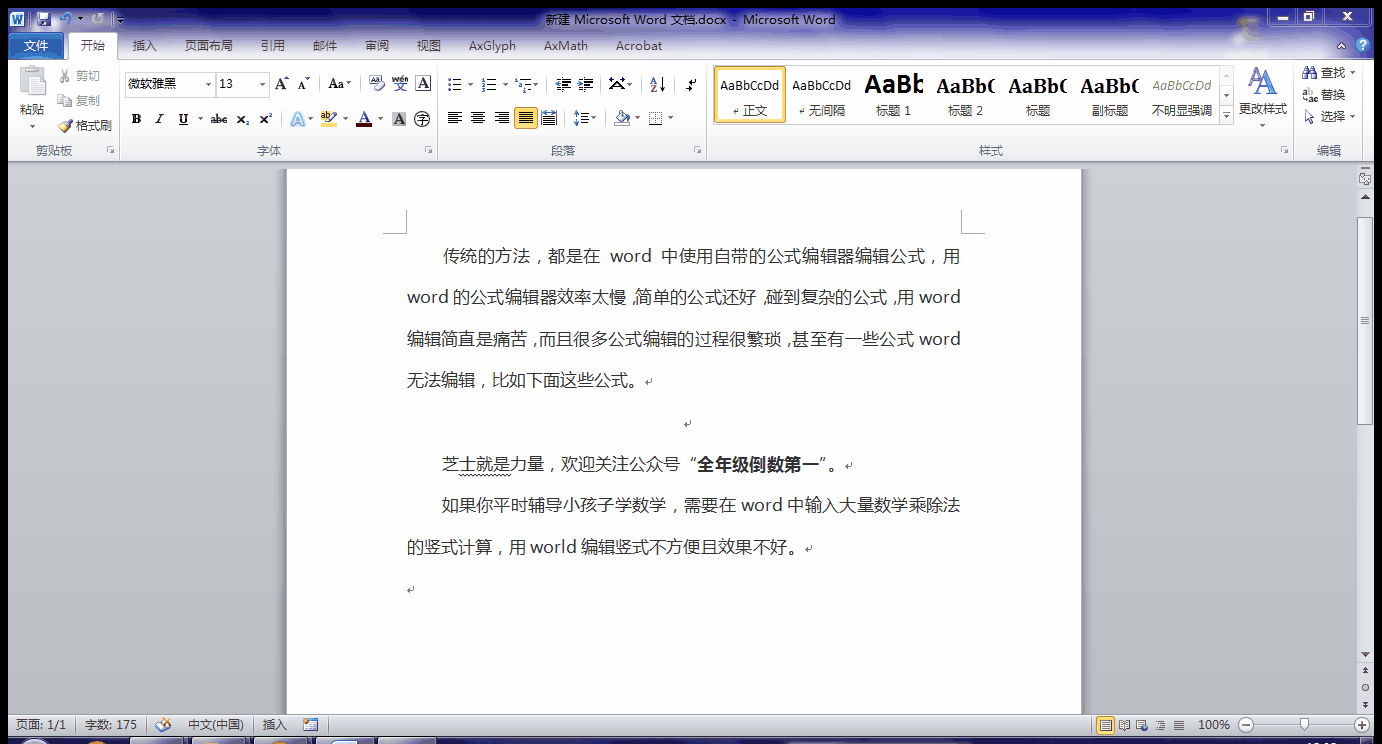
Task: Open the Select (选择) dropdown
Action: (1330, 116)
